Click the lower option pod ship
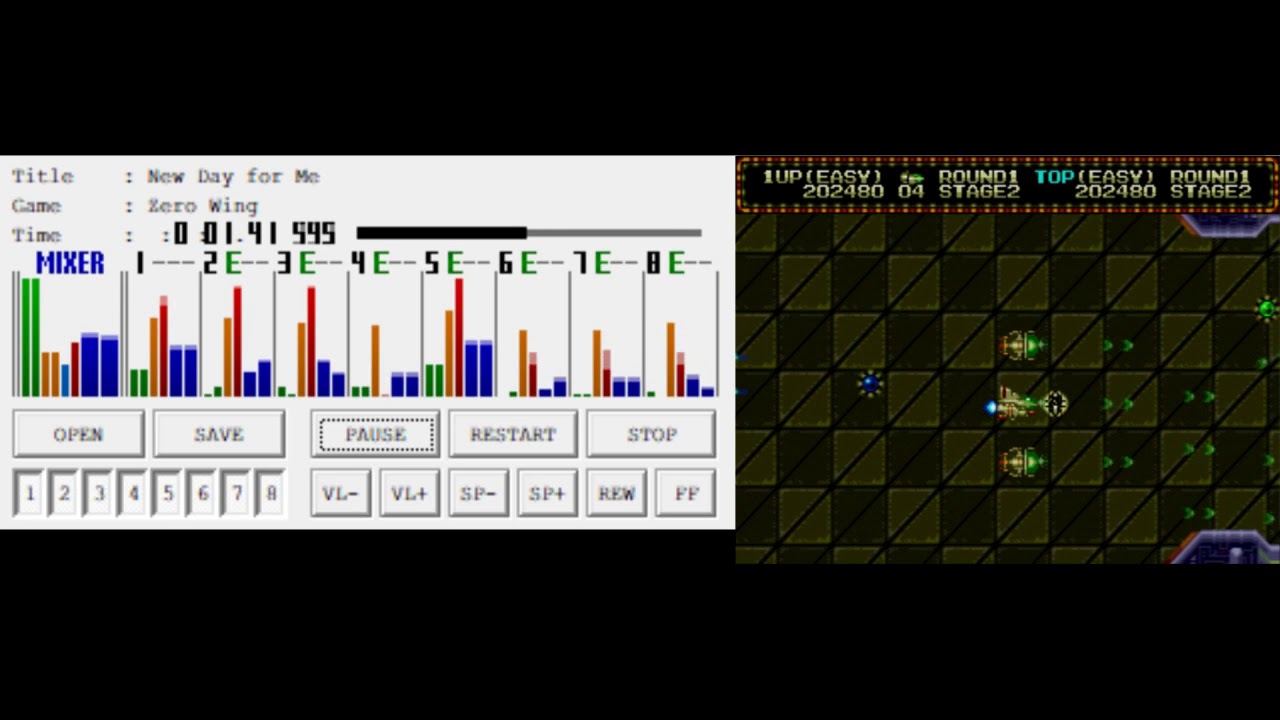The width and height of the screenshot is (1280, 720). [x=1021, y=462]
